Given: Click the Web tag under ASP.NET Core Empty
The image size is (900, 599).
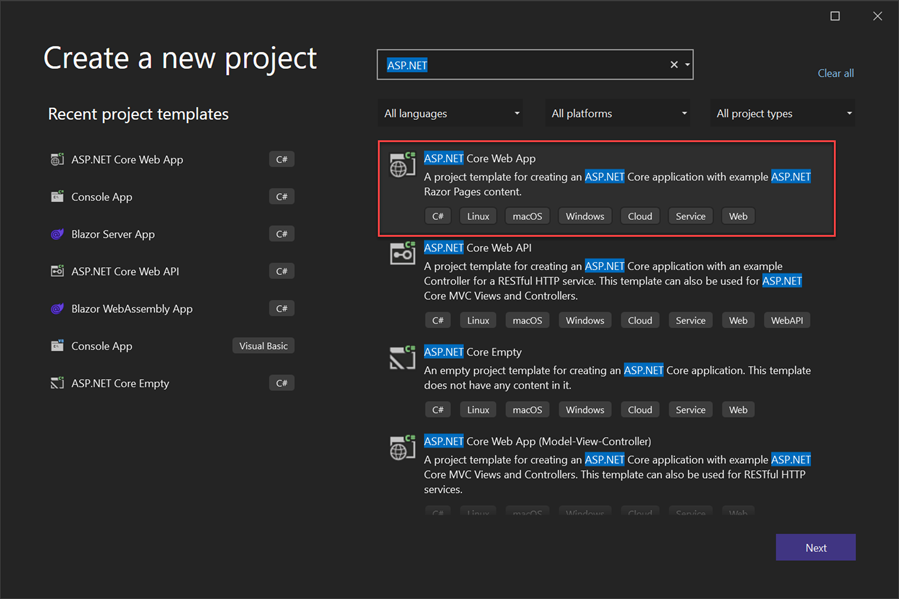Looking at the screenshot, I should tap(738, 410).
